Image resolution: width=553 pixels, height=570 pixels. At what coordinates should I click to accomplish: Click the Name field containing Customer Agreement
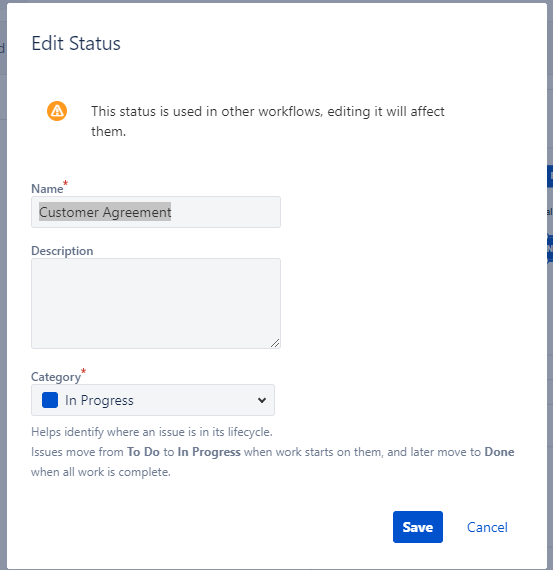156,212
